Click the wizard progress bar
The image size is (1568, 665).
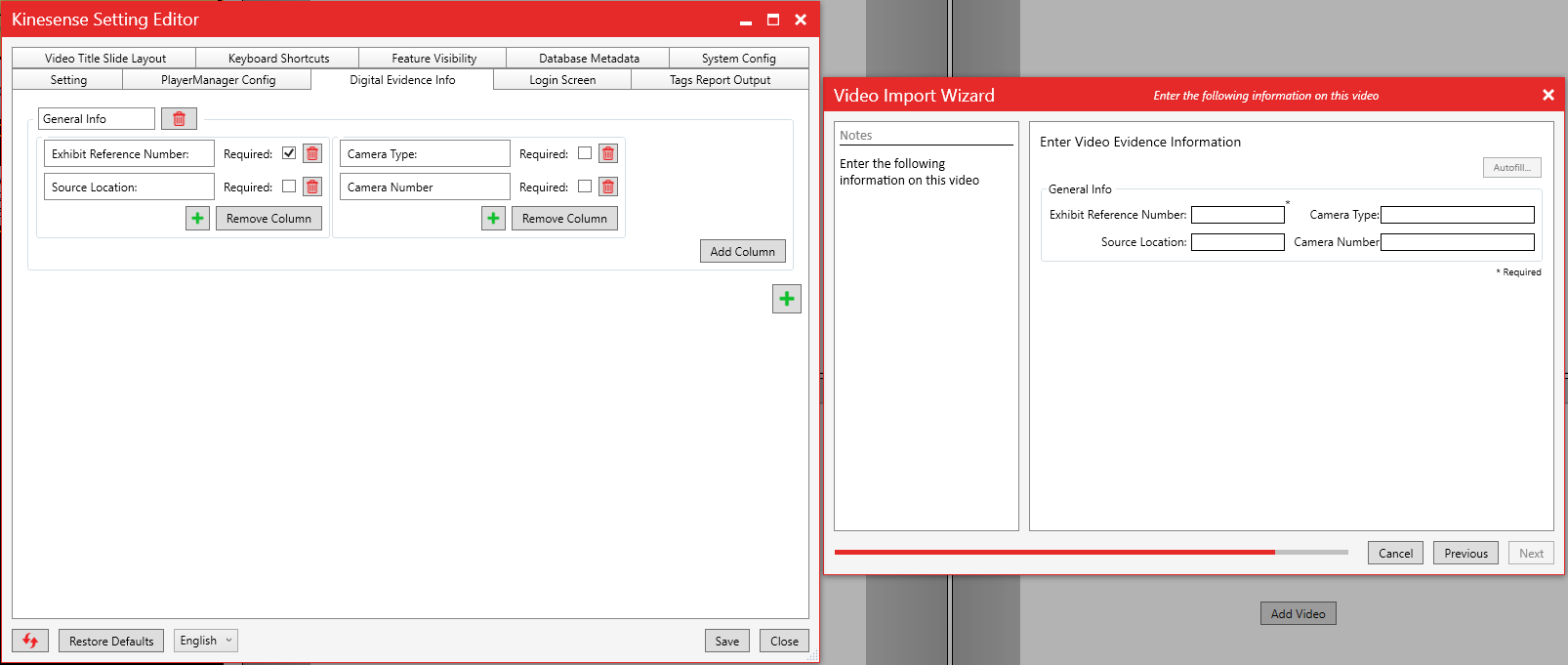(1091, 552)
